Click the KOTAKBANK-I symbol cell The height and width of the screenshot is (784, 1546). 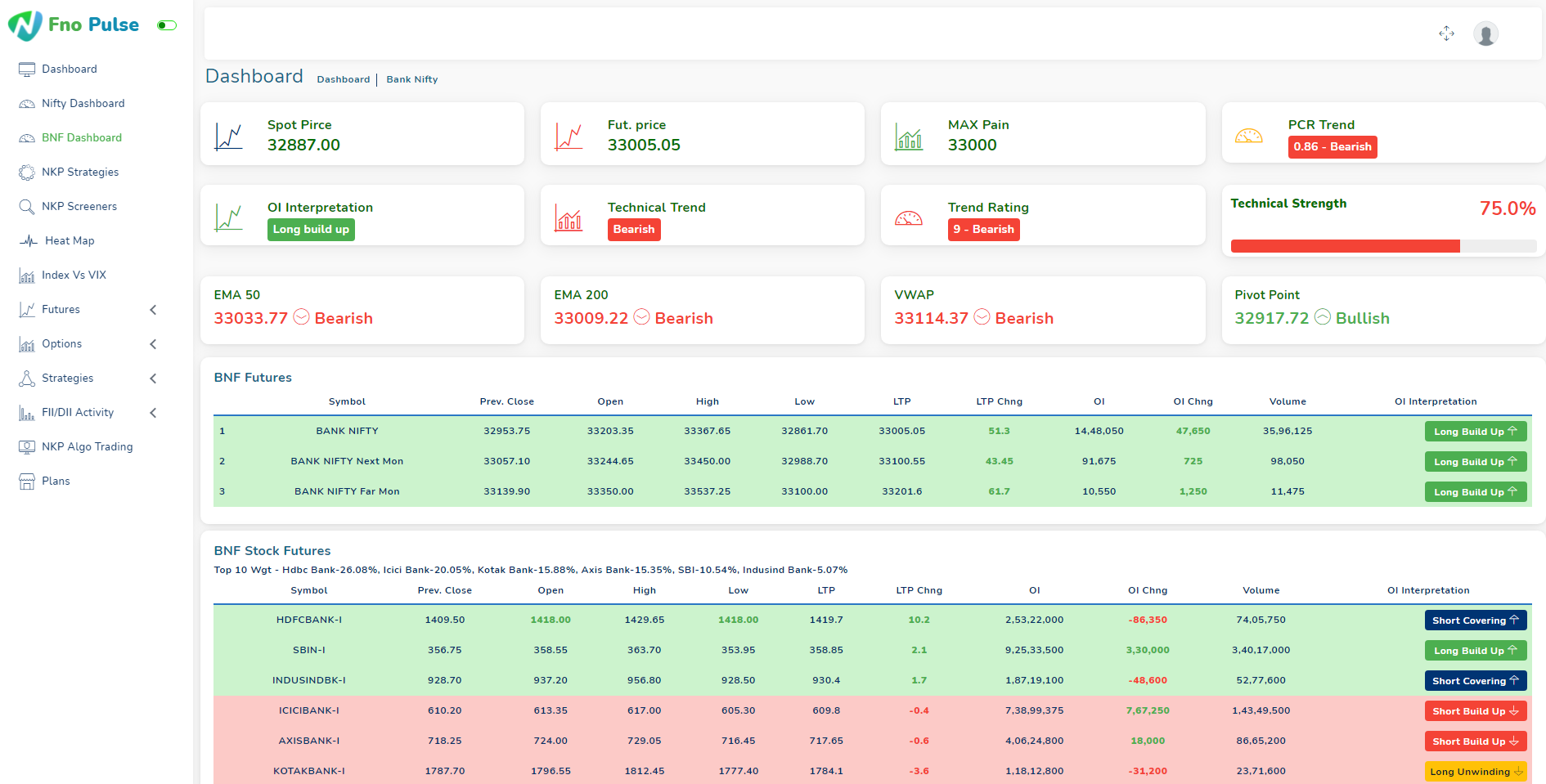click(309, 771)
